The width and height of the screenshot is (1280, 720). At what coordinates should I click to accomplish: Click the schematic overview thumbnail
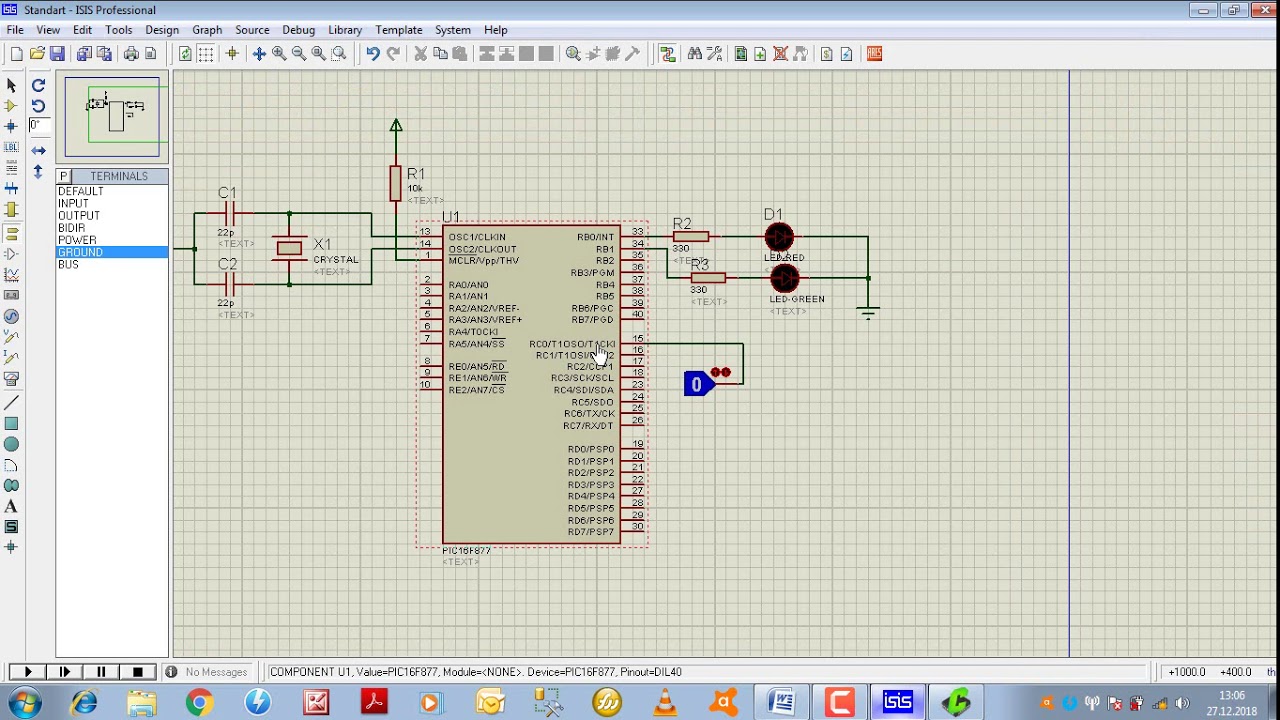(112, 117)
